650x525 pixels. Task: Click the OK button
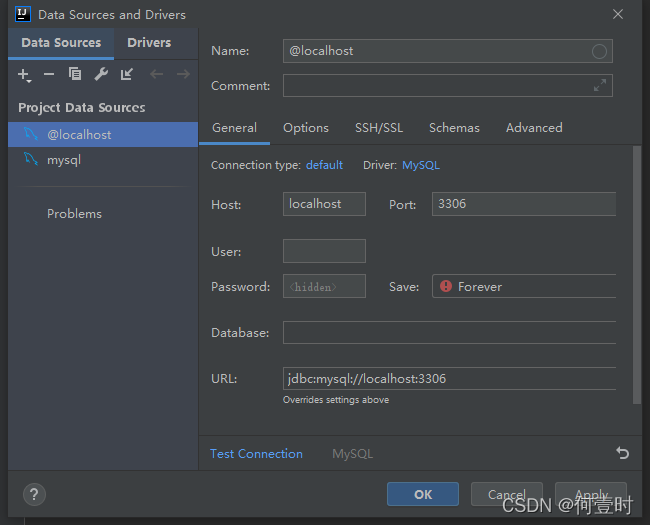pyautogui.click(x=423, y=494)
